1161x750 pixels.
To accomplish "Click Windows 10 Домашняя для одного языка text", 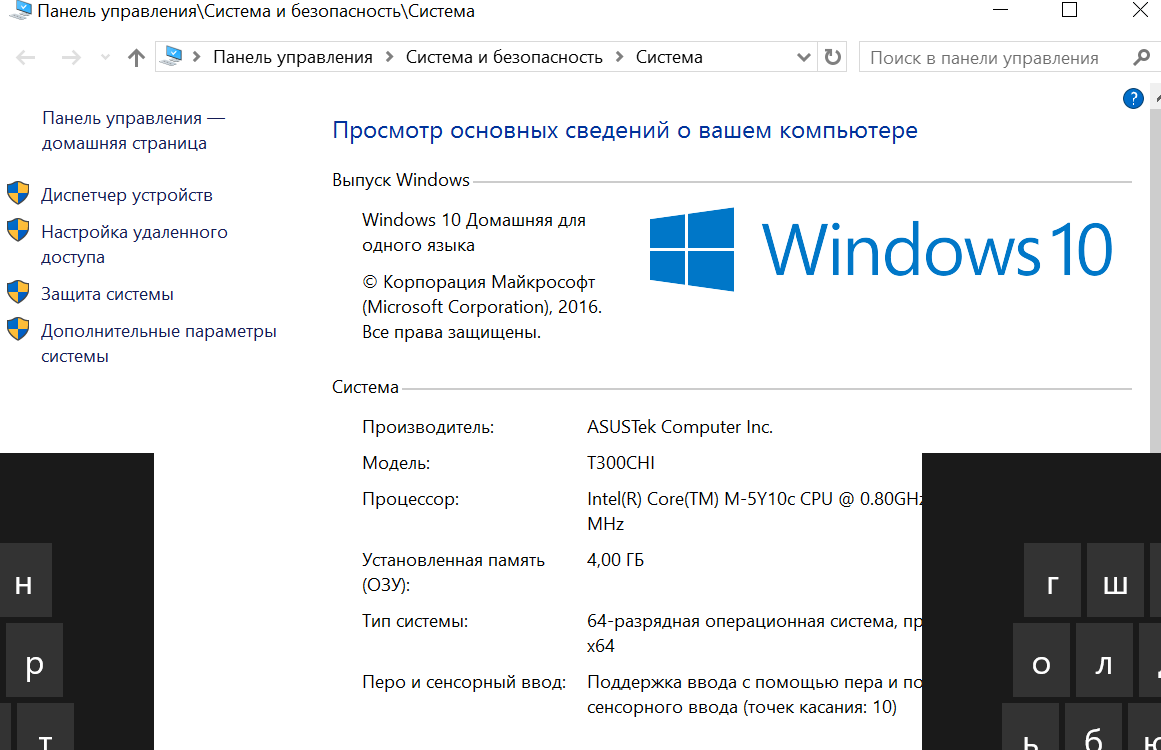I will [474, 232].
